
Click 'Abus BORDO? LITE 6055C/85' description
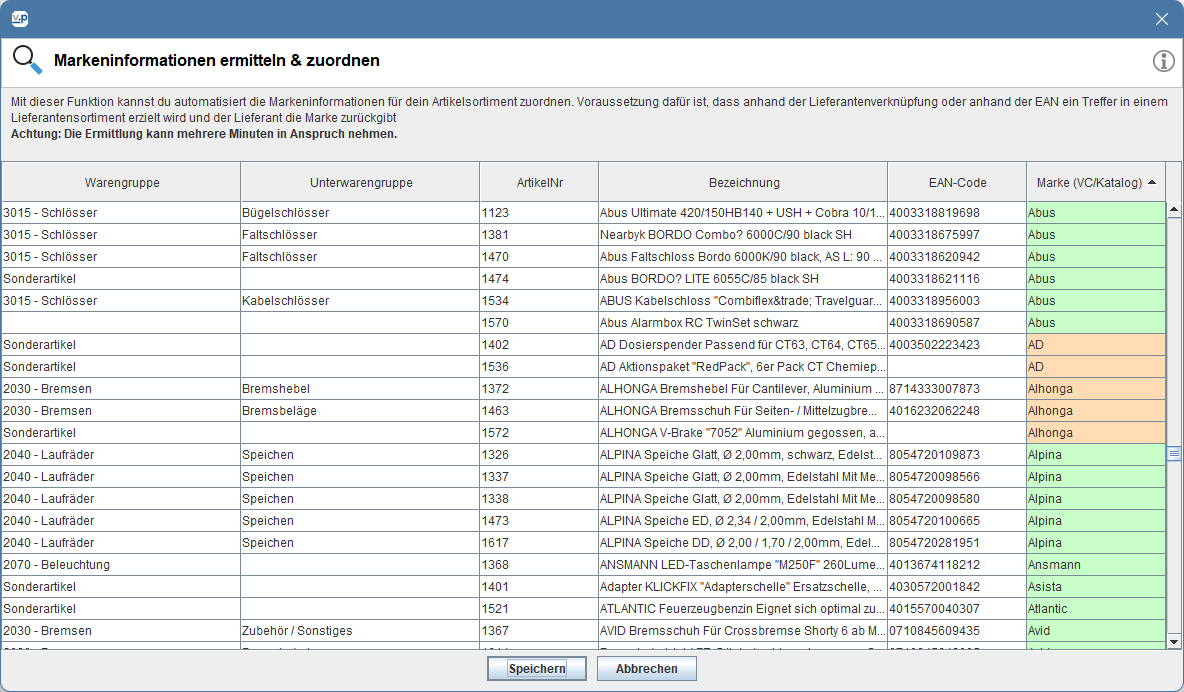pos(743,279)
